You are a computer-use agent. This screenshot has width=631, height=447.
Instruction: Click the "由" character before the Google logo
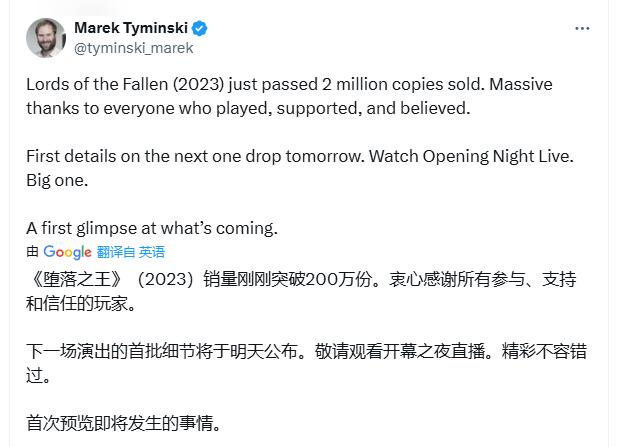[x=32, y=252]
